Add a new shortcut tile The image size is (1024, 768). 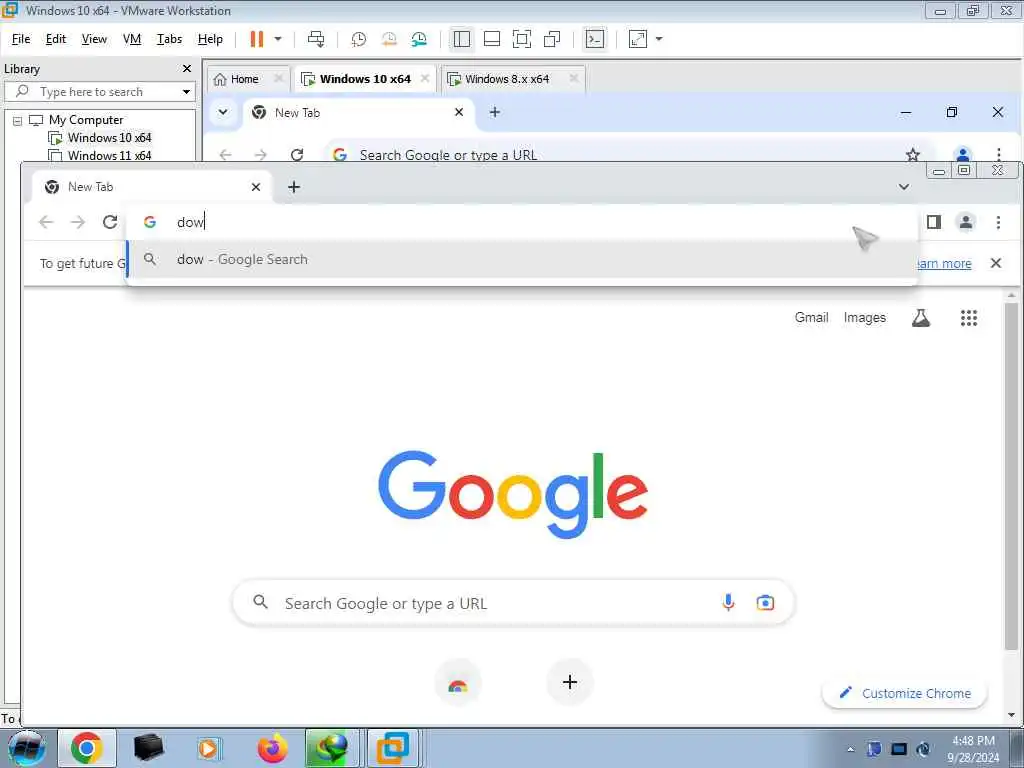click(x=569, y=682)
